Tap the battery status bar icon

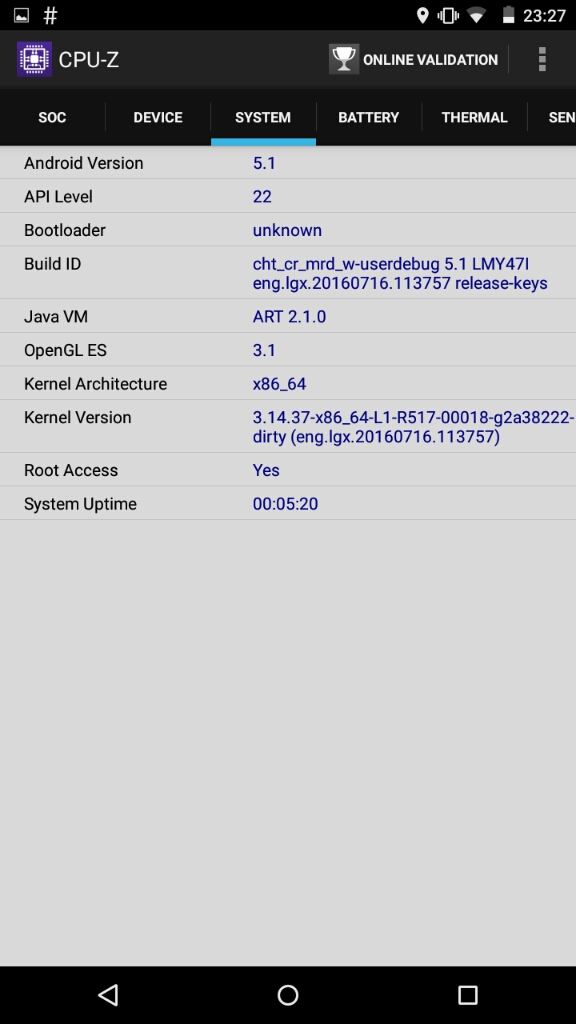tap(509, 15)
